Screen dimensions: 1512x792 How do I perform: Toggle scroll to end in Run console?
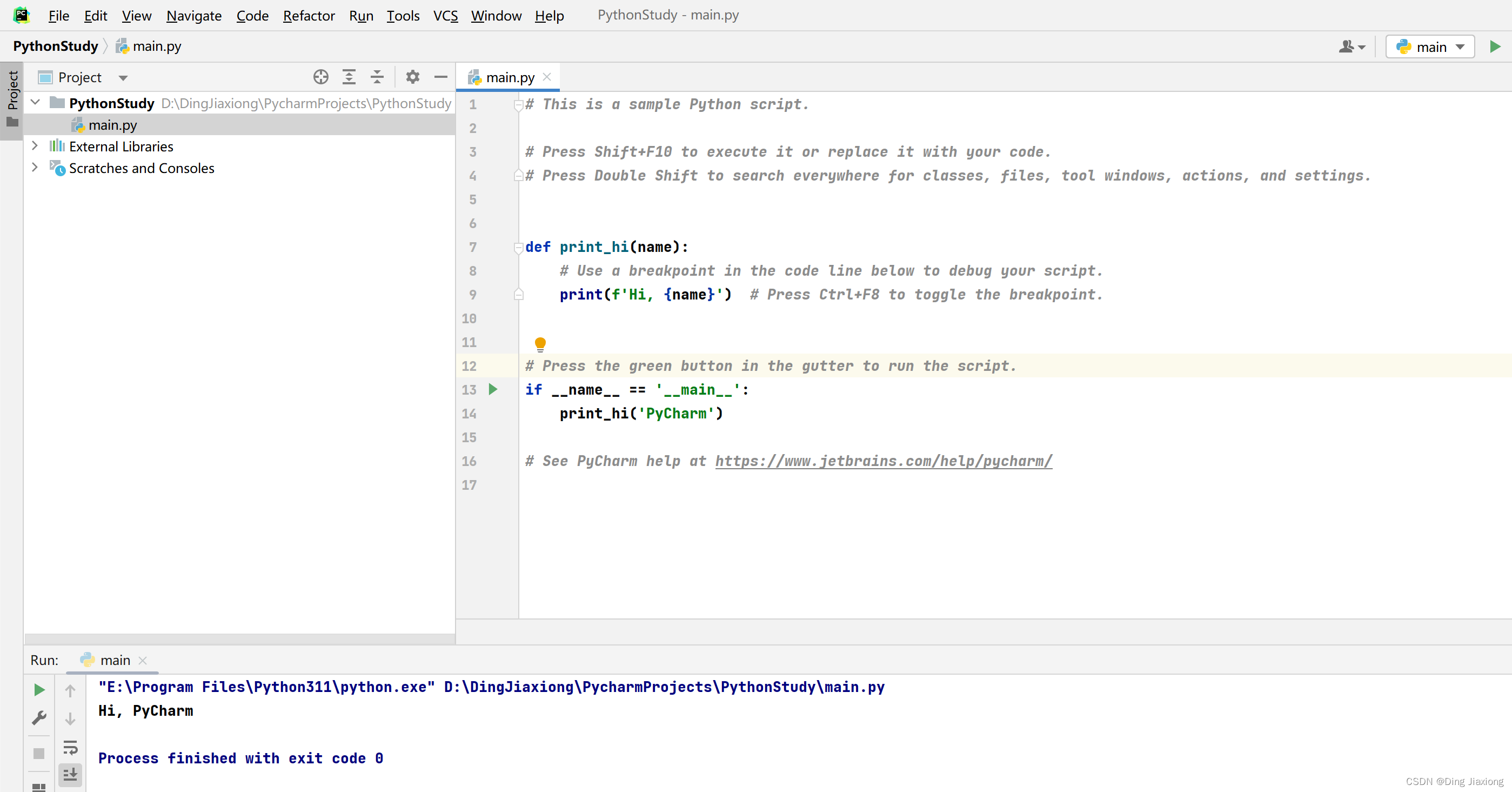(x=70, y=775)
